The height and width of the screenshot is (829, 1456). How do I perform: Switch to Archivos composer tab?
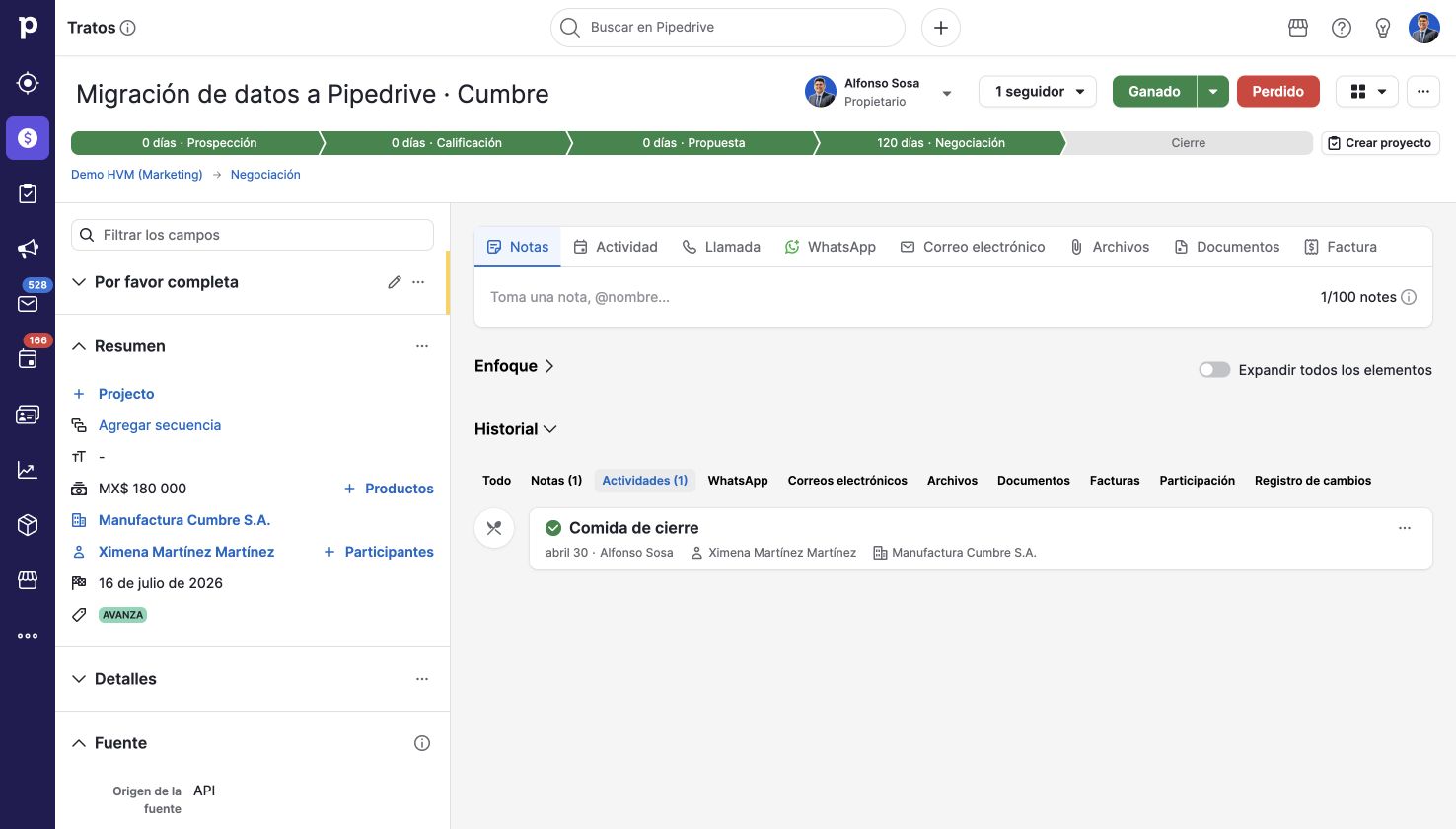[x=1110, y=247]
